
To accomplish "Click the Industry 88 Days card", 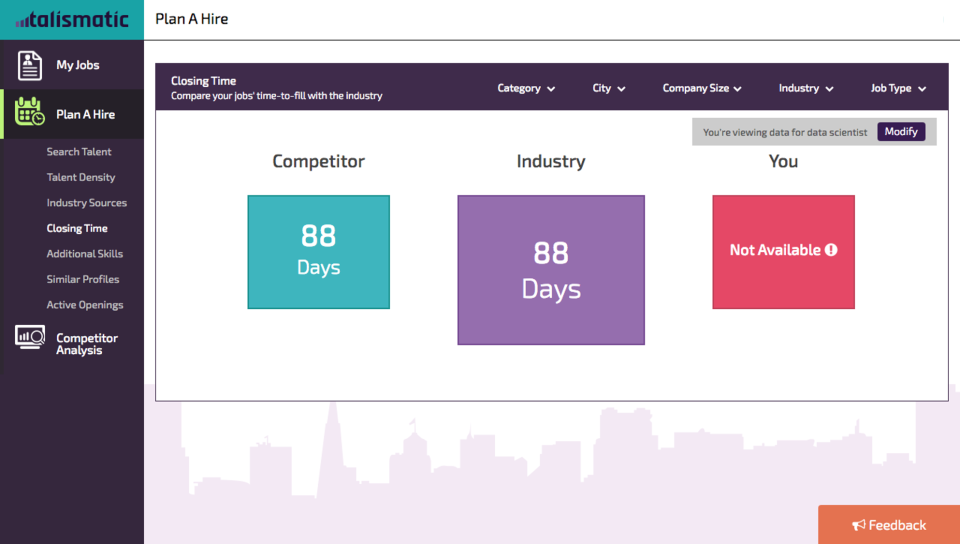I will pos(551,270).
